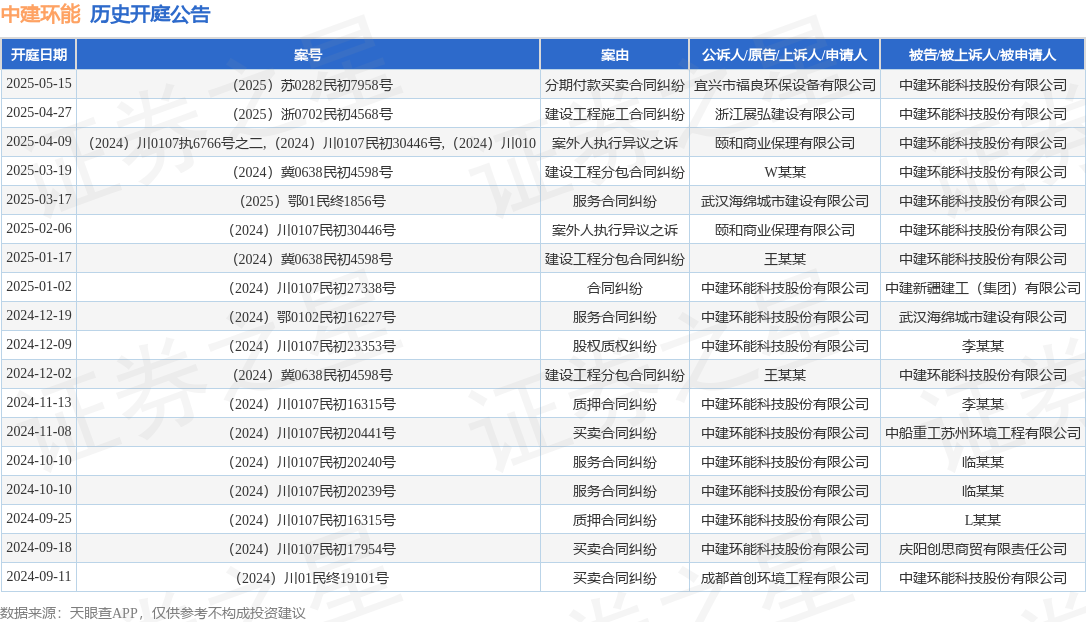
Task: Click date cell 2024-12-19
Action: (39, 317)
